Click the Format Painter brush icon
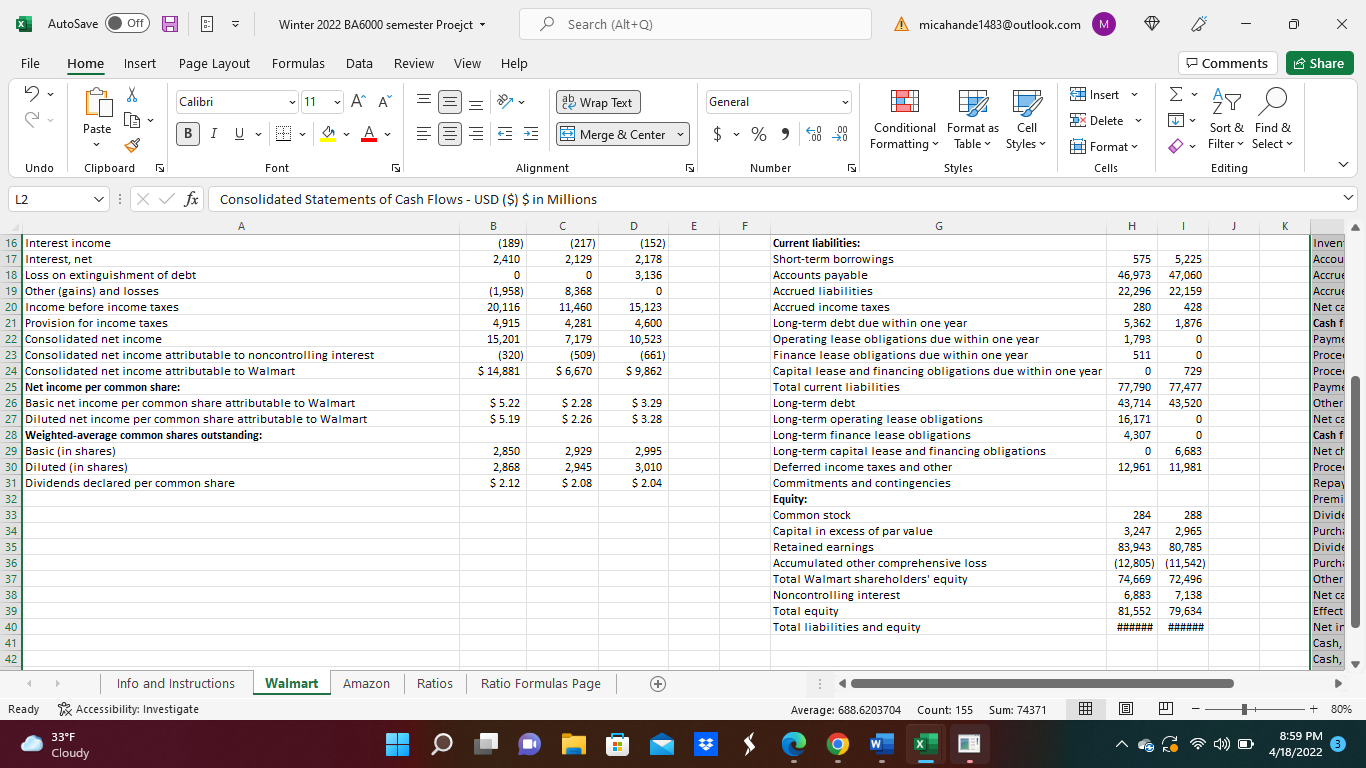This screenshot has width=1366, height=768. coord(131,147)
